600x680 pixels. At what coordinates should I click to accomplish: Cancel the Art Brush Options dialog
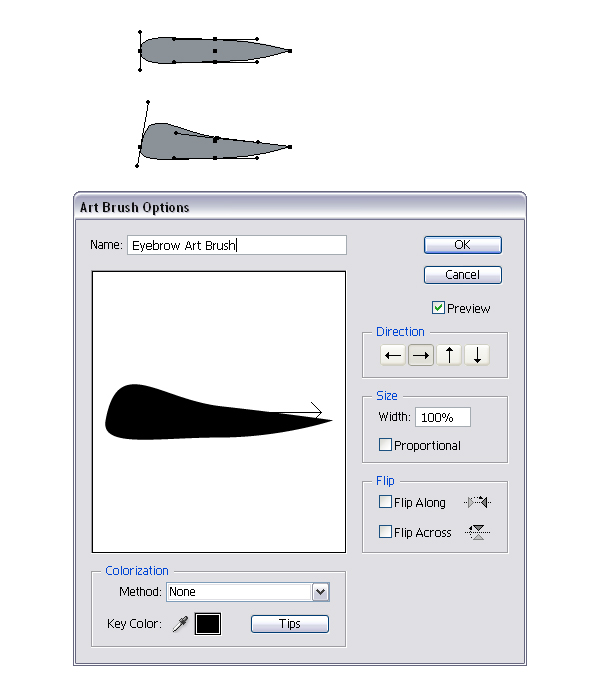coord(462,275)
